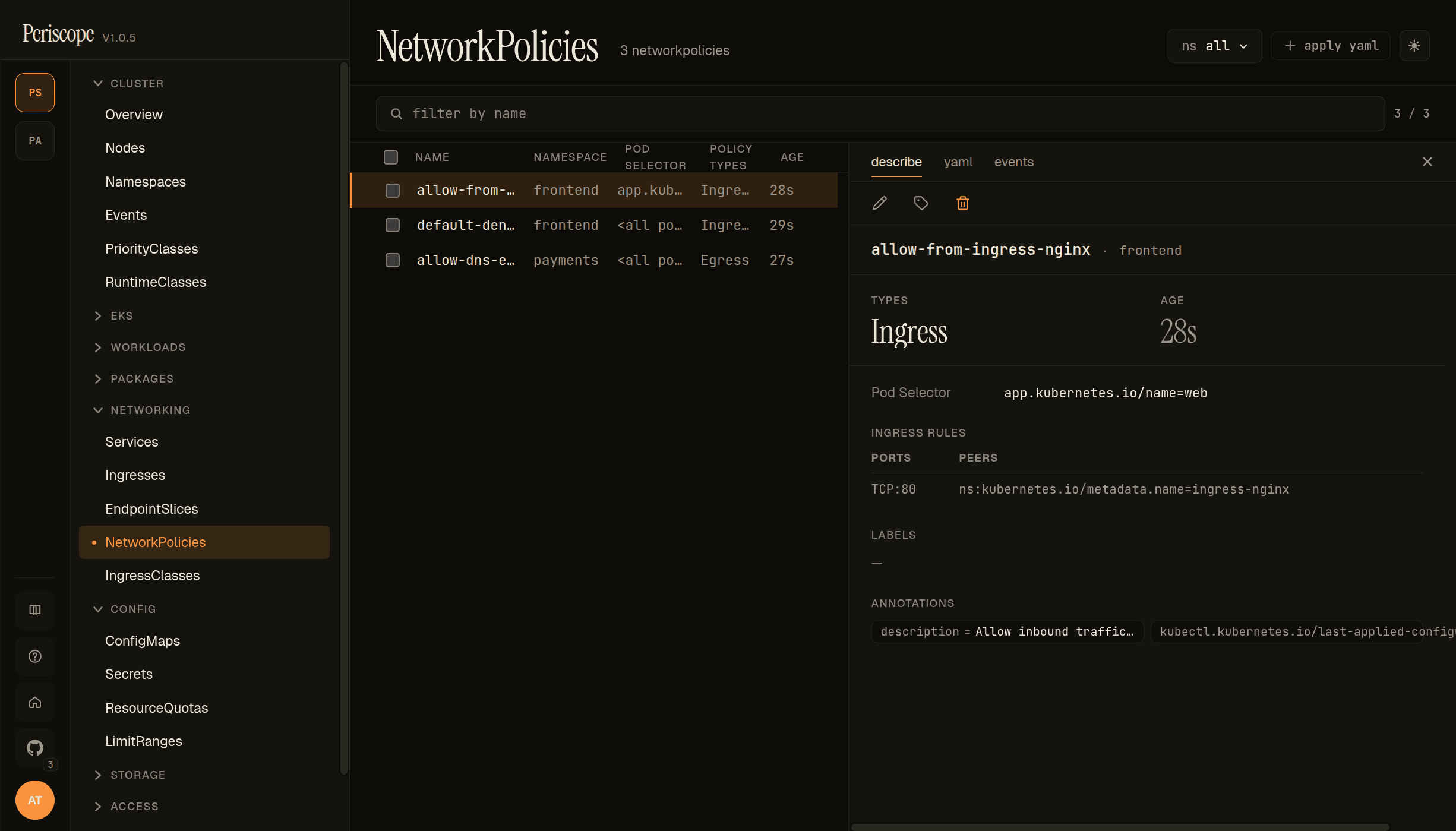Click the sidebar vertical scrollbar

(x=343, y=418)
